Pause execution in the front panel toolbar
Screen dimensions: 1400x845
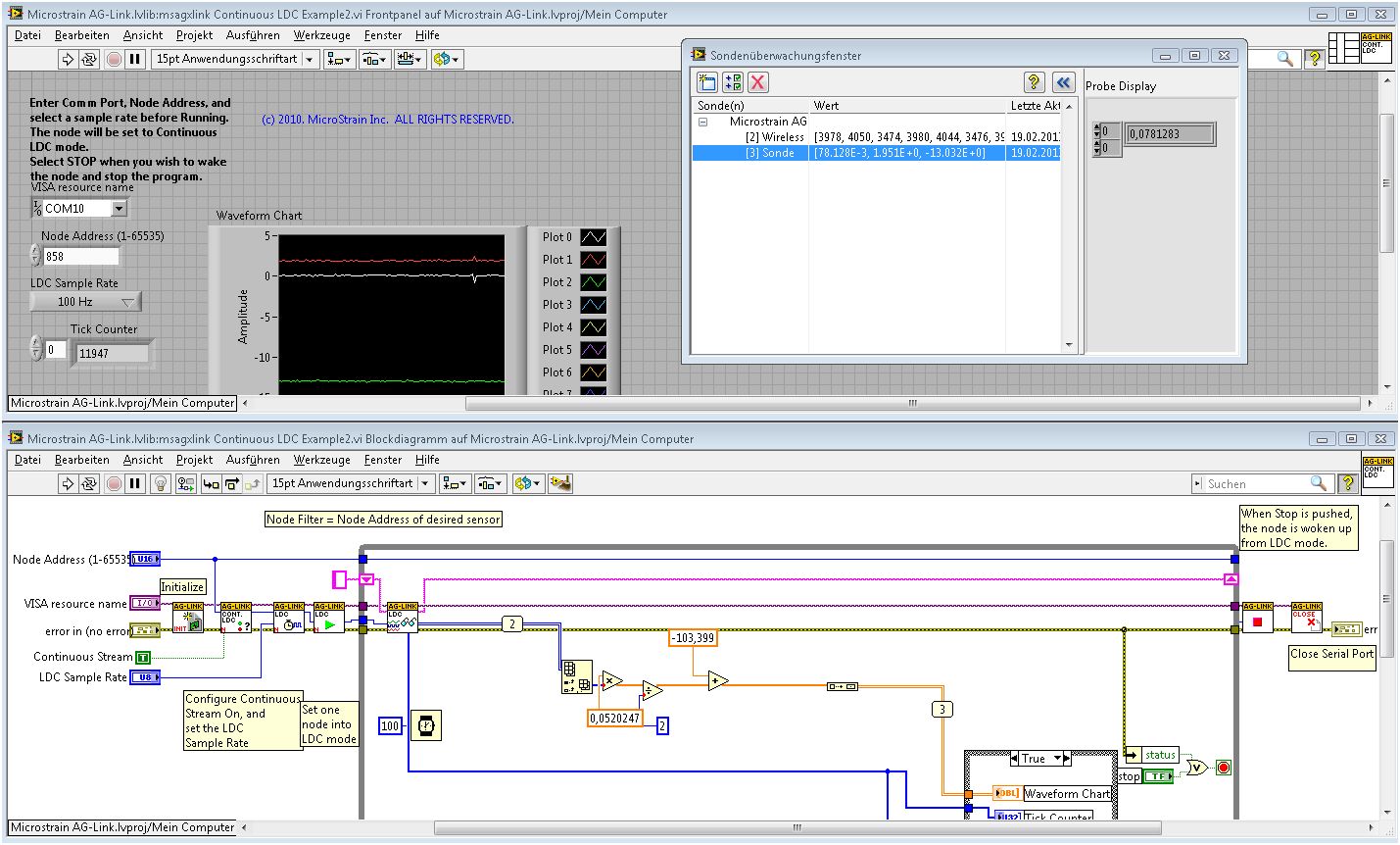click(x=135, y=59)
